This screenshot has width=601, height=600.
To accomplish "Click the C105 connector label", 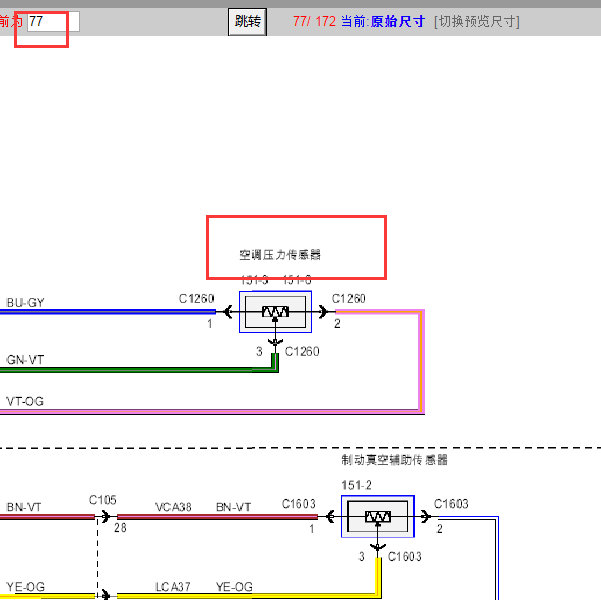I will 102,500.
